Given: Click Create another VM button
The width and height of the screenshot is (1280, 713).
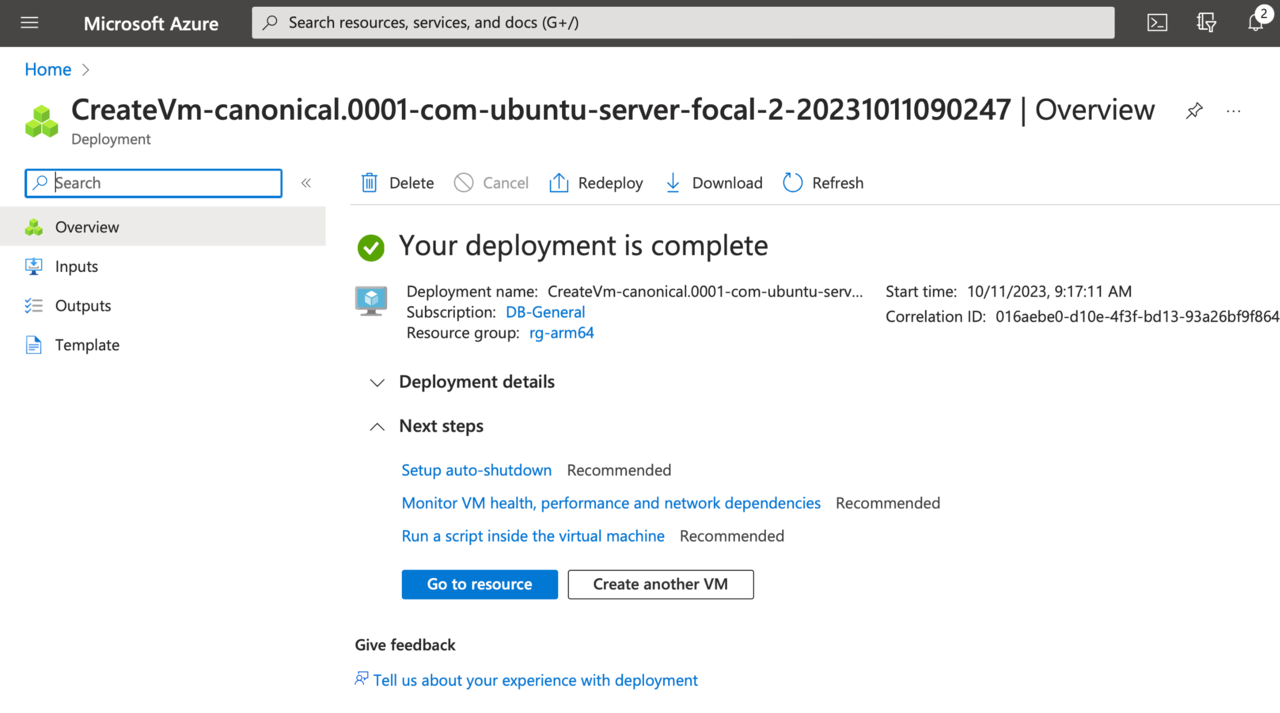Looking at the screenshot, I should [x=661, y=584].
